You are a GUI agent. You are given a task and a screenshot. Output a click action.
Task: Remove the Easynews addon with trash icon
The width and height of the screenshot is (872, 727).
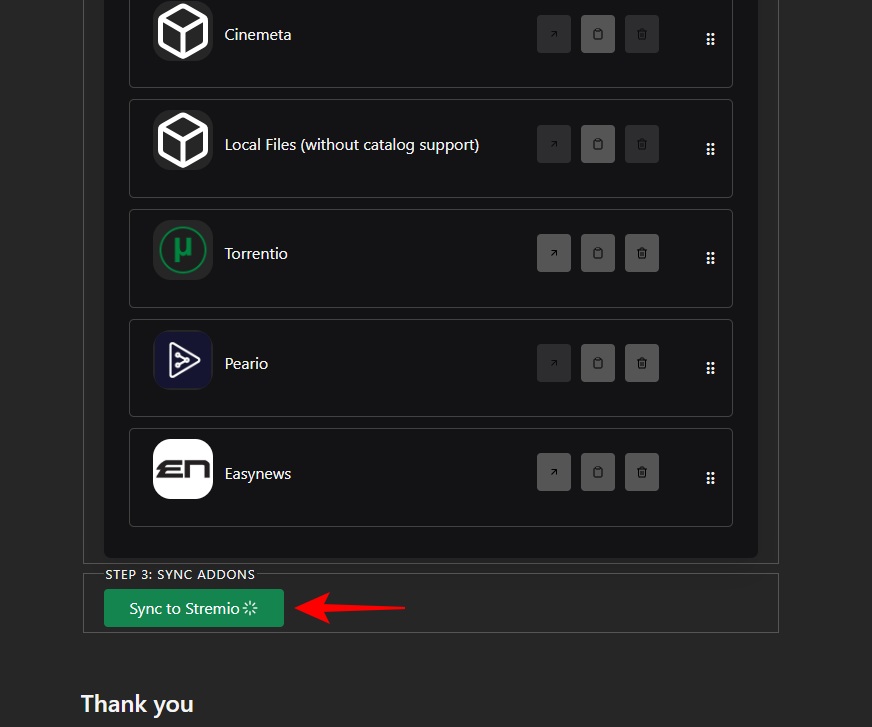click(x=642, y=473)
